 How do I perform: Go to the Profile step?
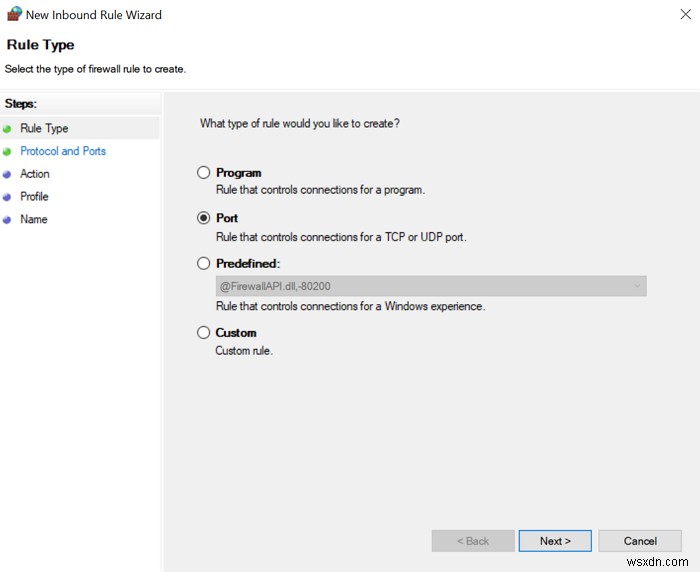click(x=34, y=196)
